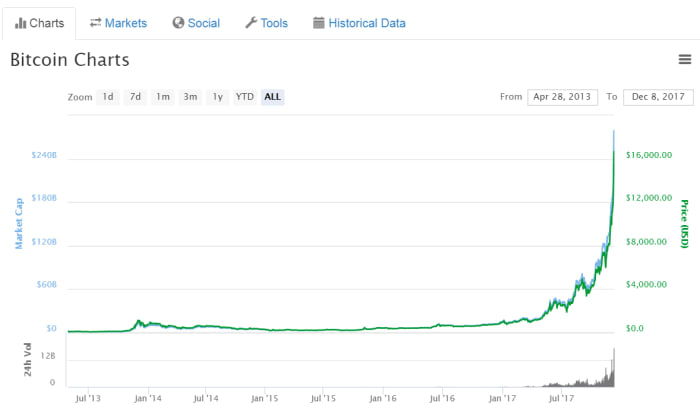Viewport: 700px width, 412px height.
Task: Click the Jul '16 axis label
Action: [x=442, y=398]
